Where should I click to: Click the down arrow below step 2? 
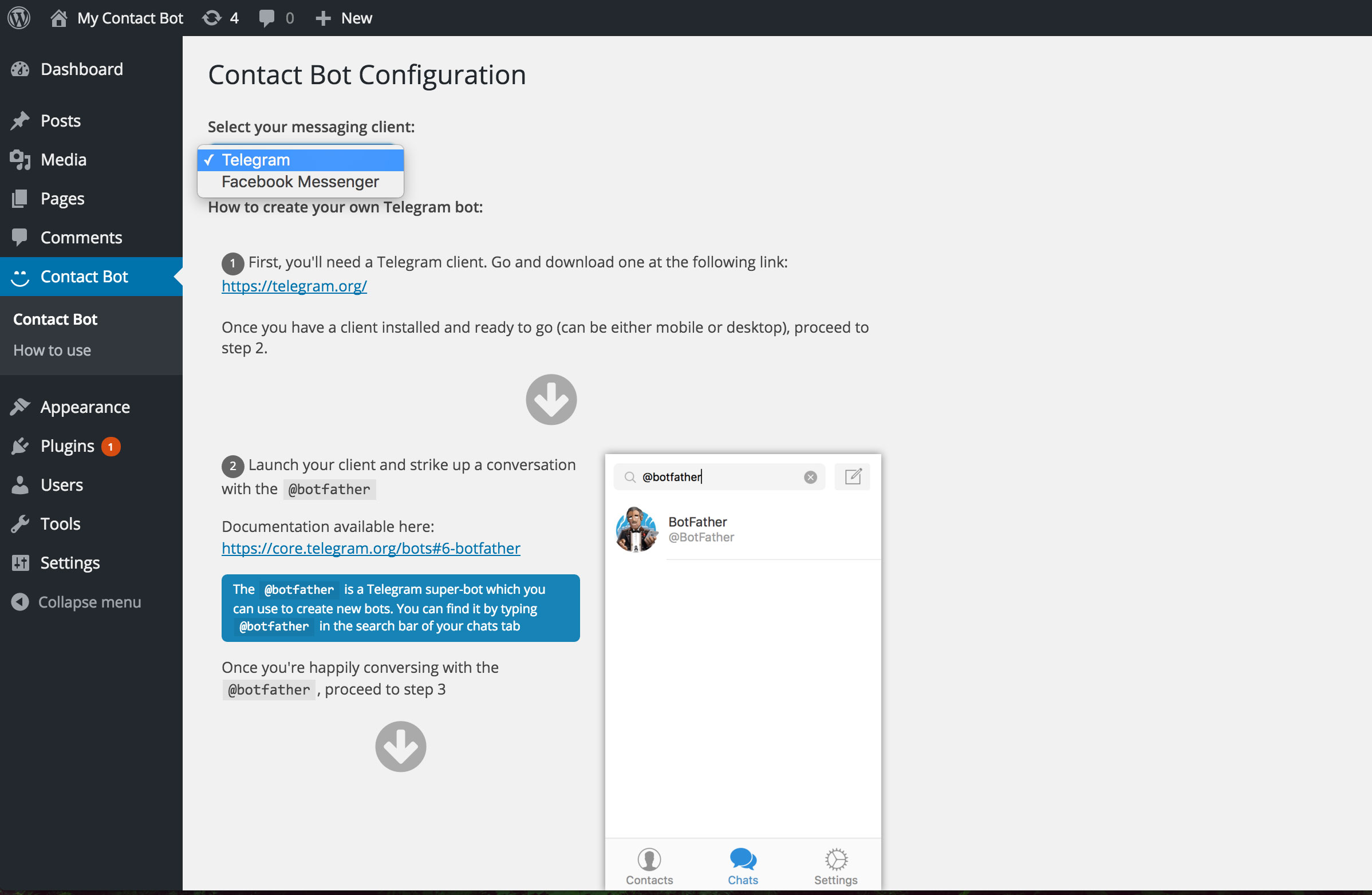coord(400,746)
